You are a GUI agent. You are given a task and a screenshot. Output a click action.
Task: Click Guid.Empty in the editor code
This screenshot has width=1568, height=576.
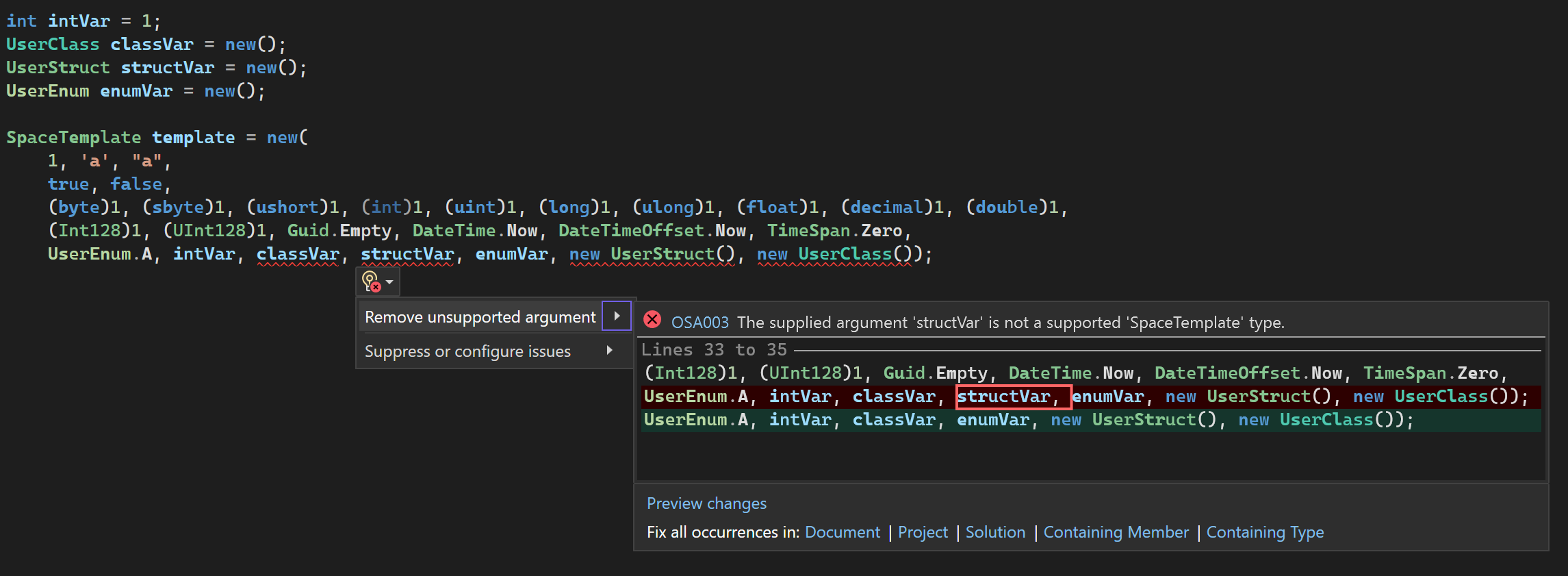tap(339, 231)
